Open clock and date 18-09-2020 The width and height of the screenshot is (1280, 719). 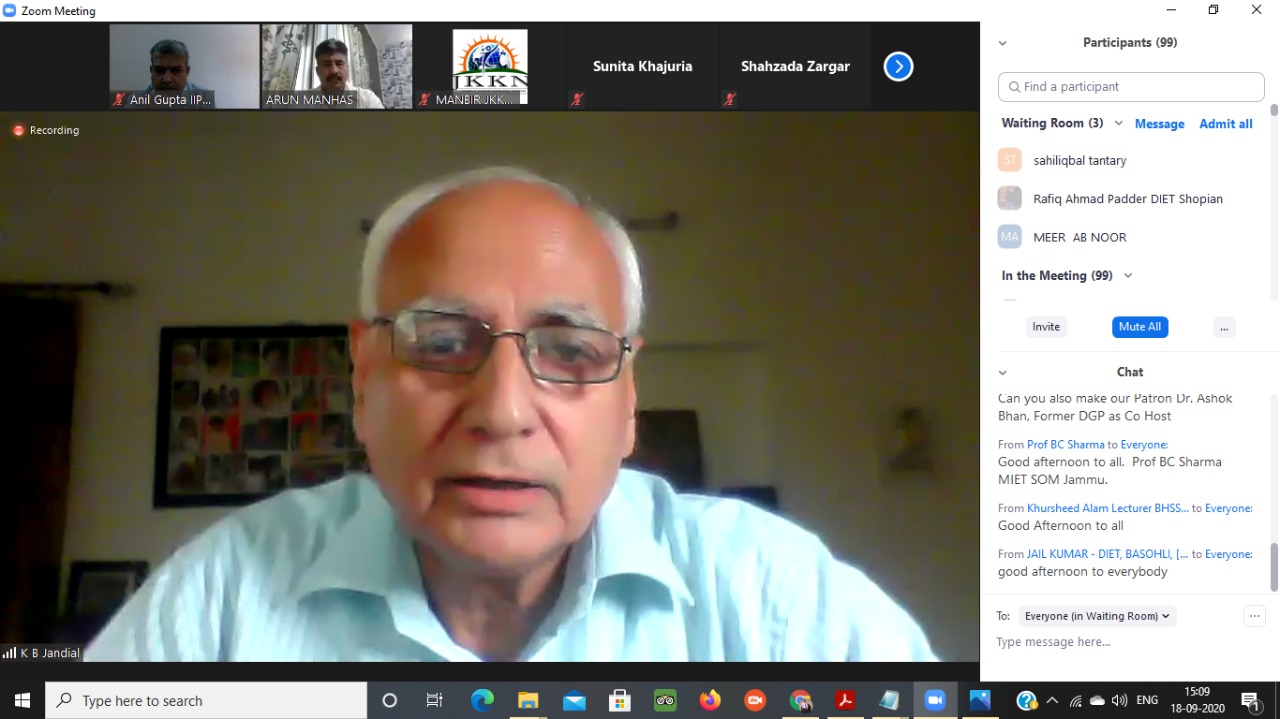(1197, 699)
